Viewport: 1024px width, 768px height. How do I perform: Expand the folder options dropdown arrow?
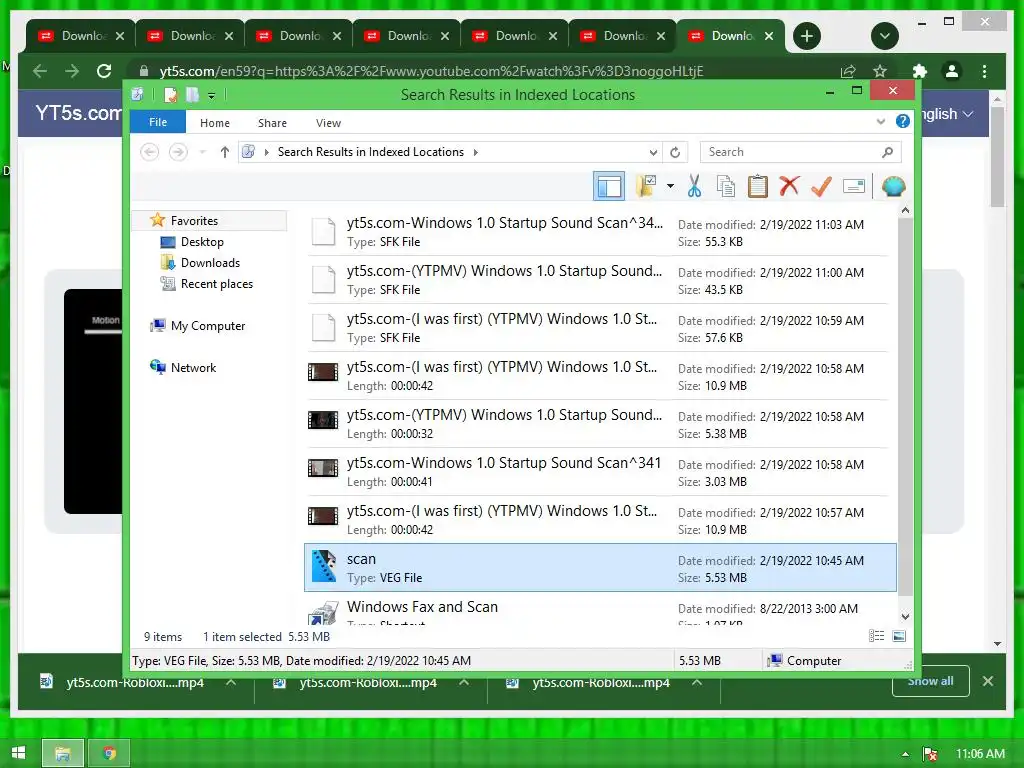pos(670,186)
